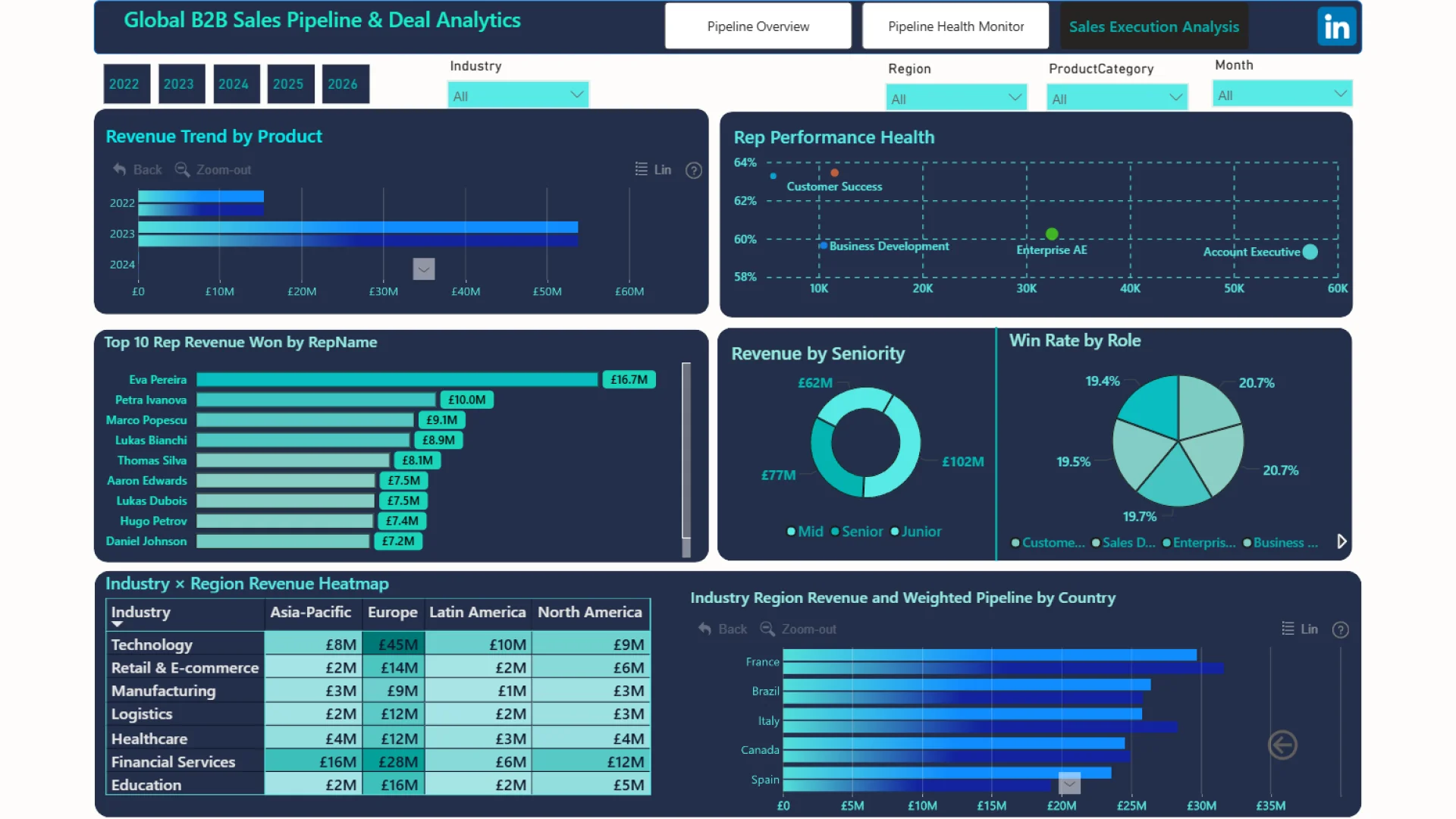Click the Lin scale icon in Revenue Trend
The image size is (1456, 819).
(642, 169)
